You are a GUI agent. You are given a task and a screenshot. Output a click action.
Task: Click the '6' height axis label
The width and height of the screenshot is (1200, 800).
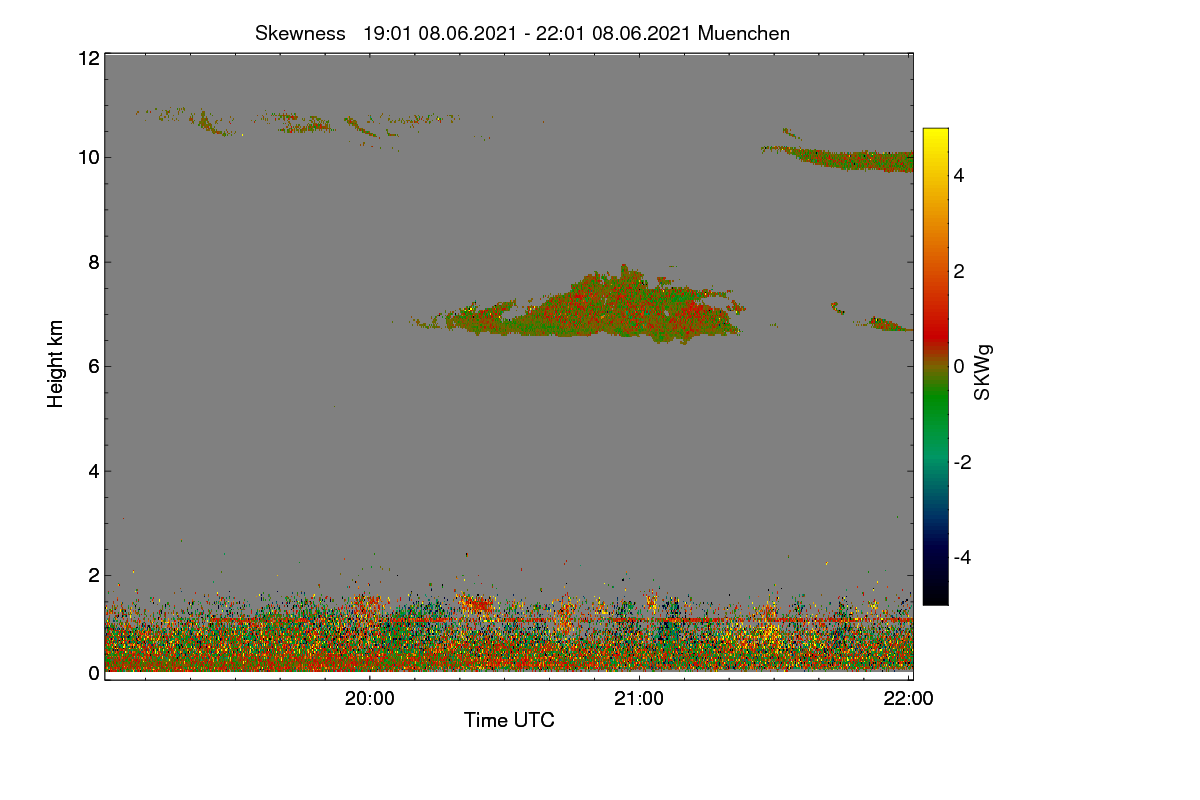(x=93, y=366)
